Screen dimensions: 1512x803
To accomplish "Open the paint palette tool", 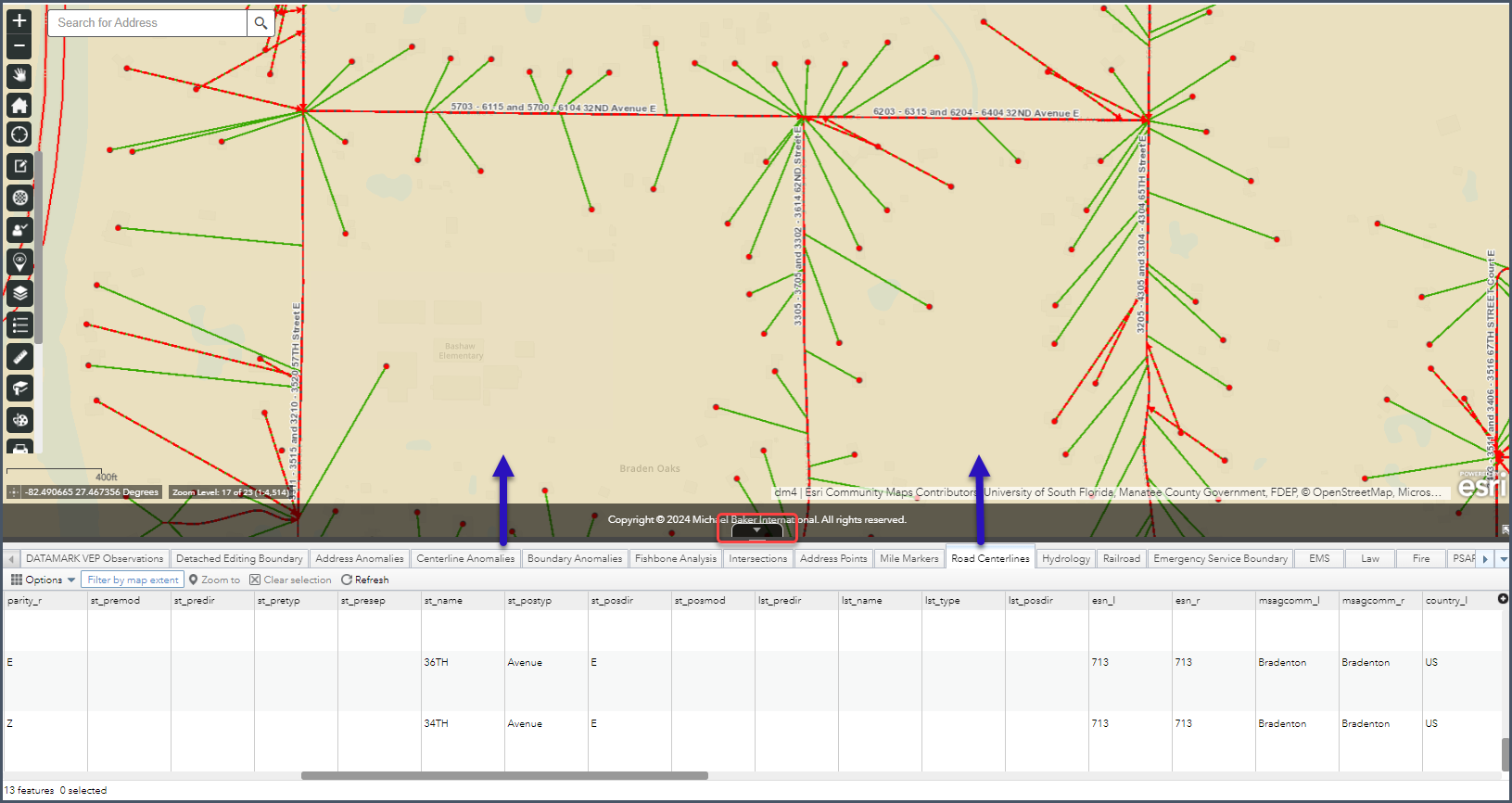I will coord(19,420).
